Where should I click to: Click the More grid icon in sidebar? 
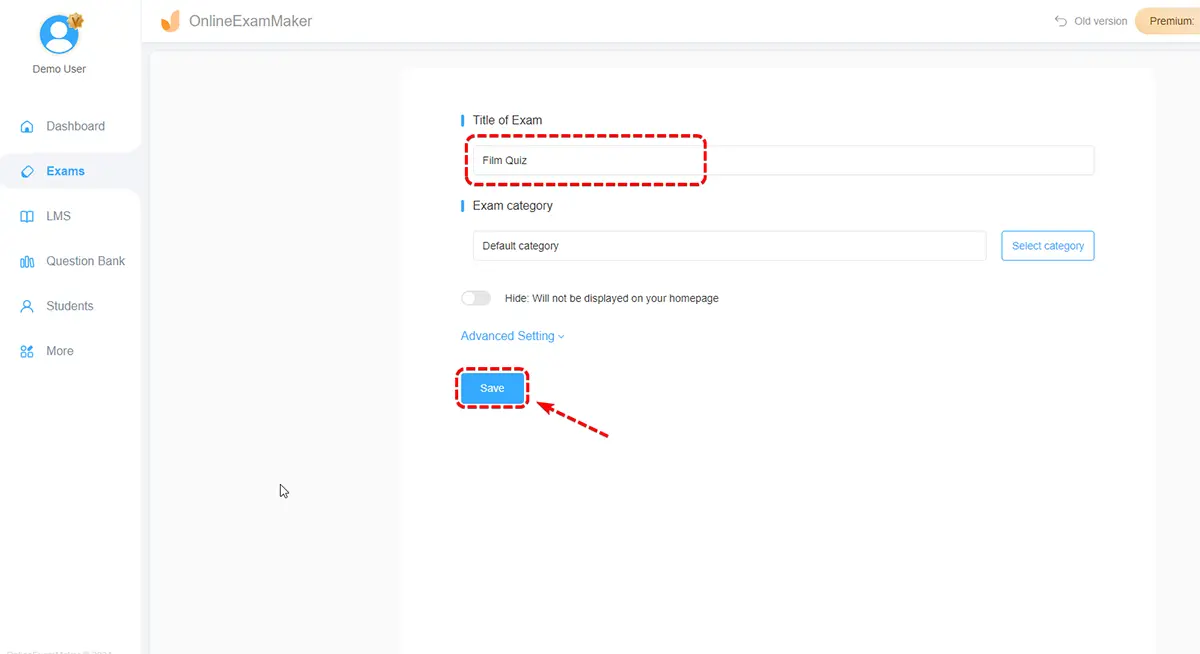tap(27, 352)
